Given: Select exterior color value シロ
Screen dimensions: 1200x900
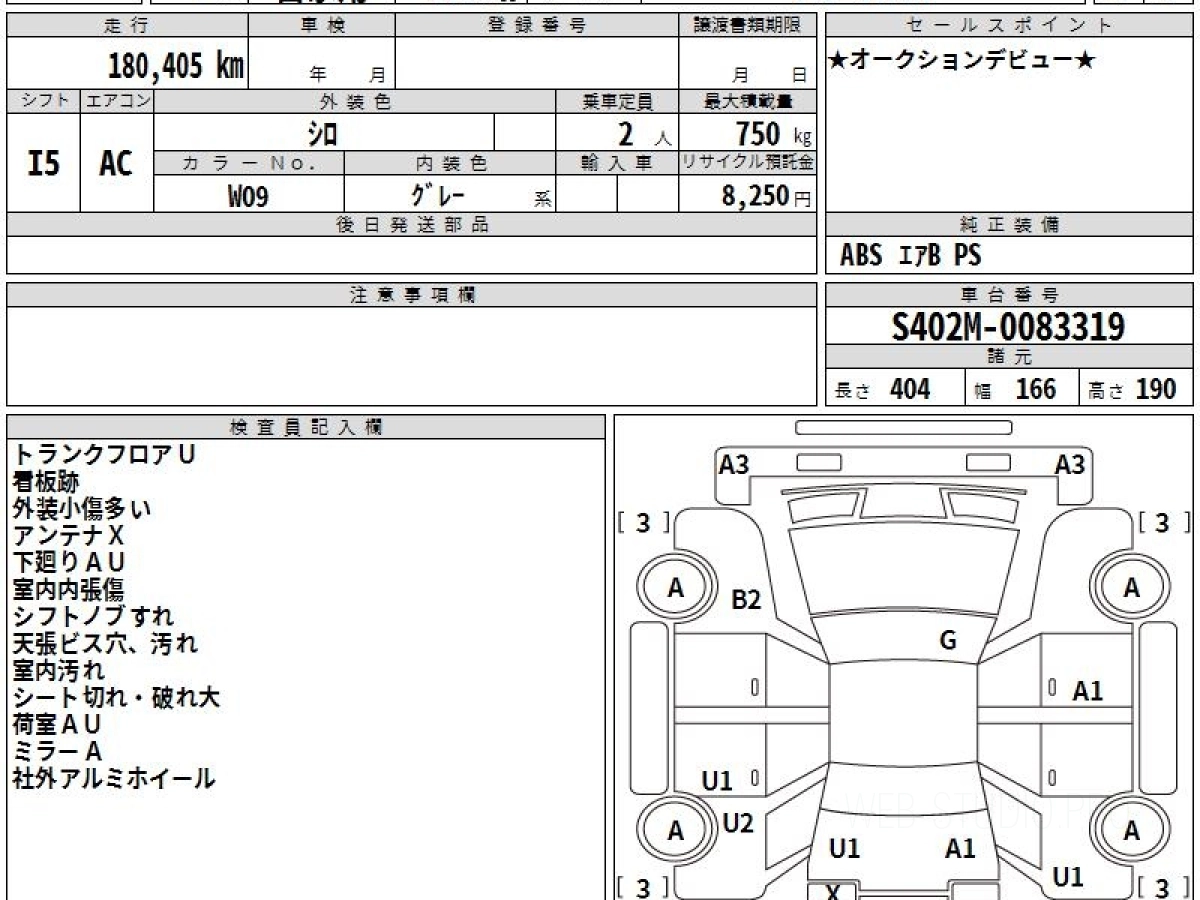Looking at the screenshot, I should click(322, 133).
